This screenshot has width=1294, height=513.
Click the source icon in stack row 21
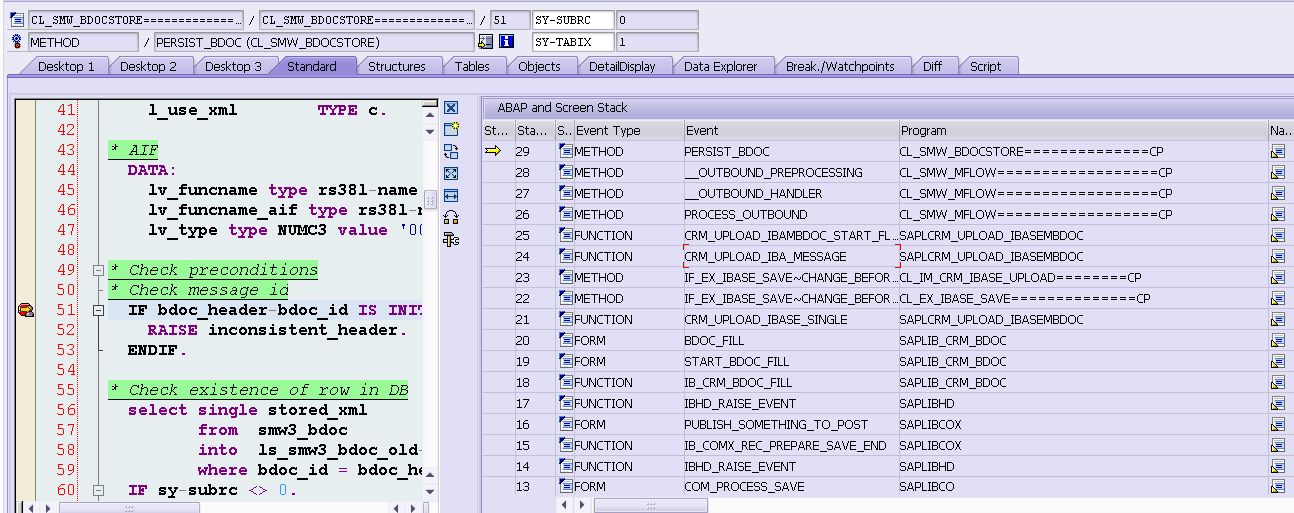point(565,319)
